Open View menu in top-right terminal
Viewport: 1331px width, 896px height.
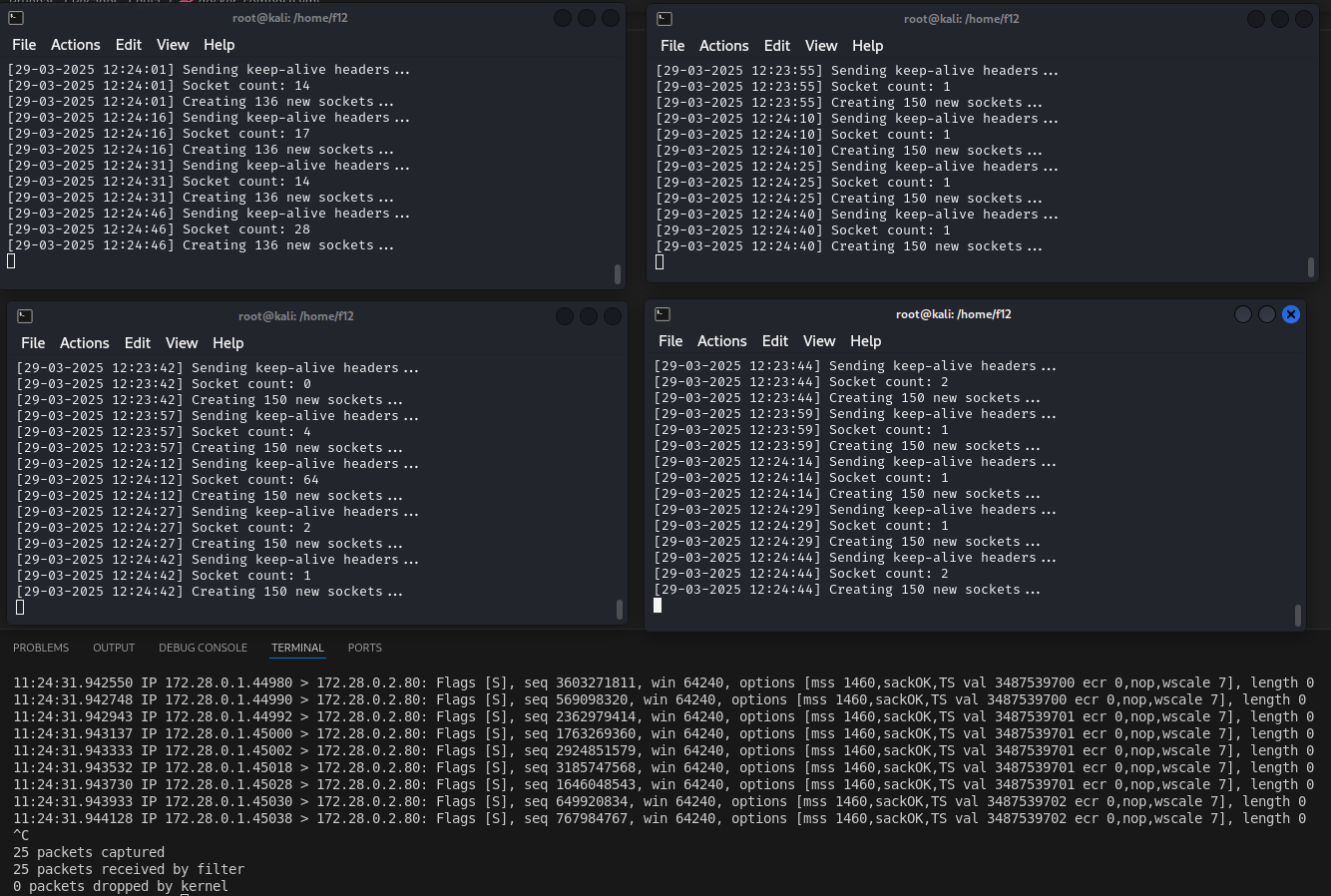pos(821,46)
